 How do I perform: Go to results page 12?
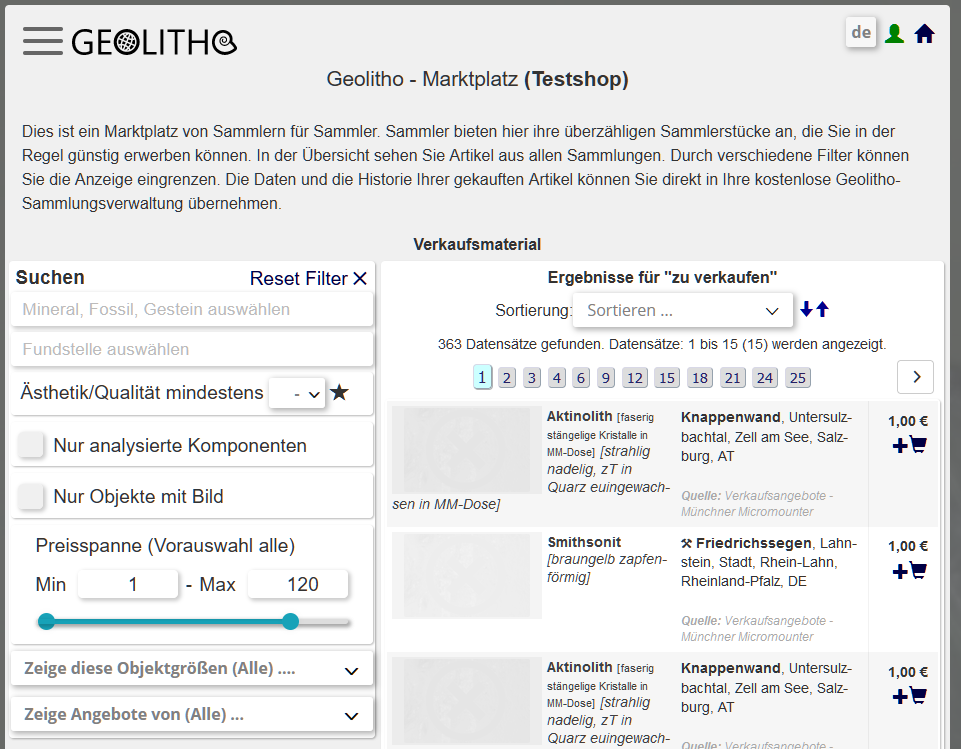point(634,378)
